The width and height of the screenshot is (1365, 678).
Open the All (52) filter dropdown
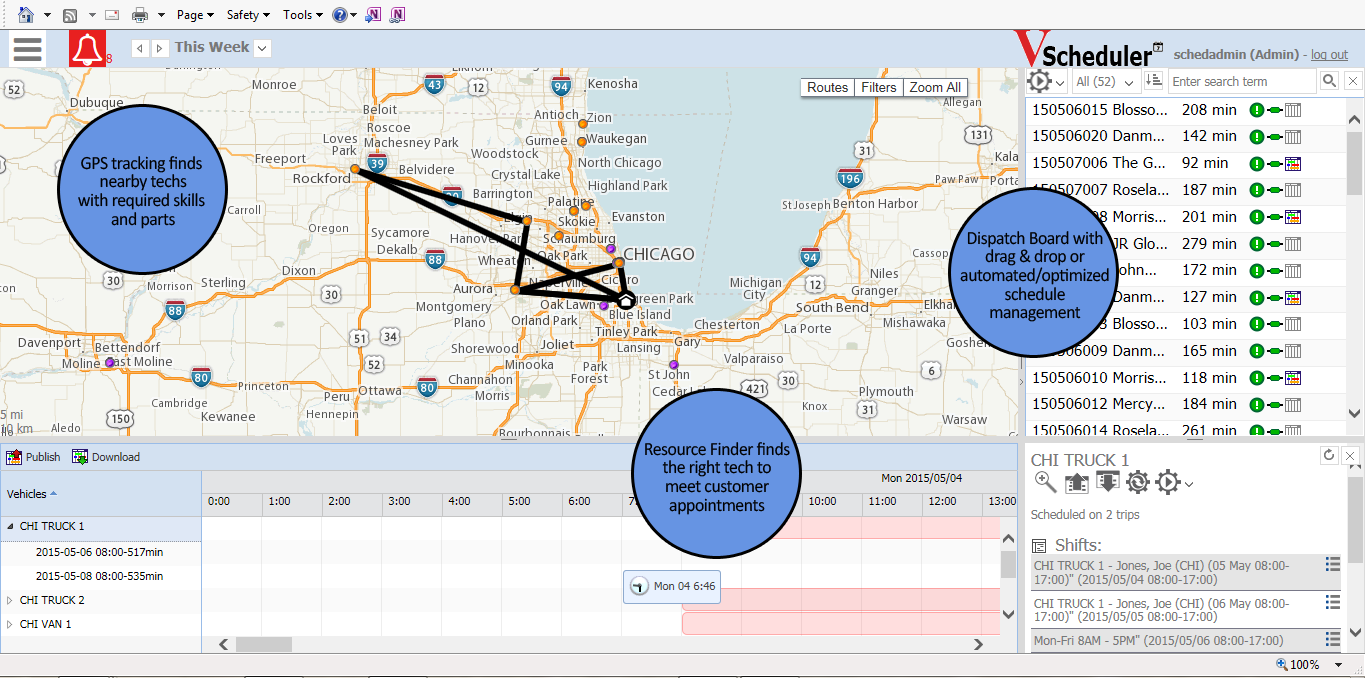click(1105, 82)
